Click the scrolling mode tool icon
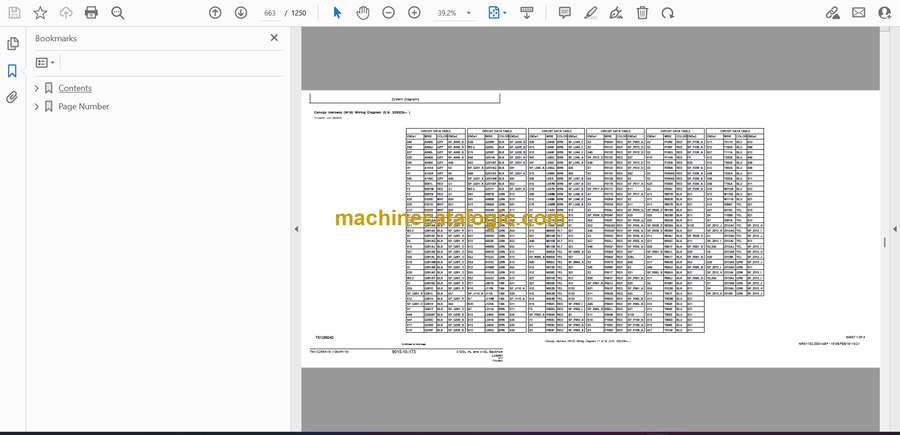900x435 pixels. click(526, 13)
